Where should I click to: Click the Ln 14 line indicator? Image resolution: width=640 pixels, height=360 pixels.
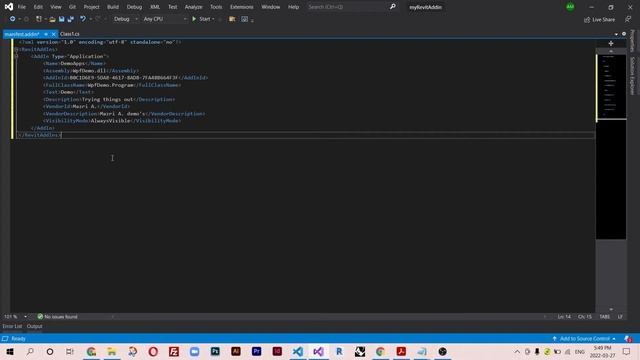(564, 317)
